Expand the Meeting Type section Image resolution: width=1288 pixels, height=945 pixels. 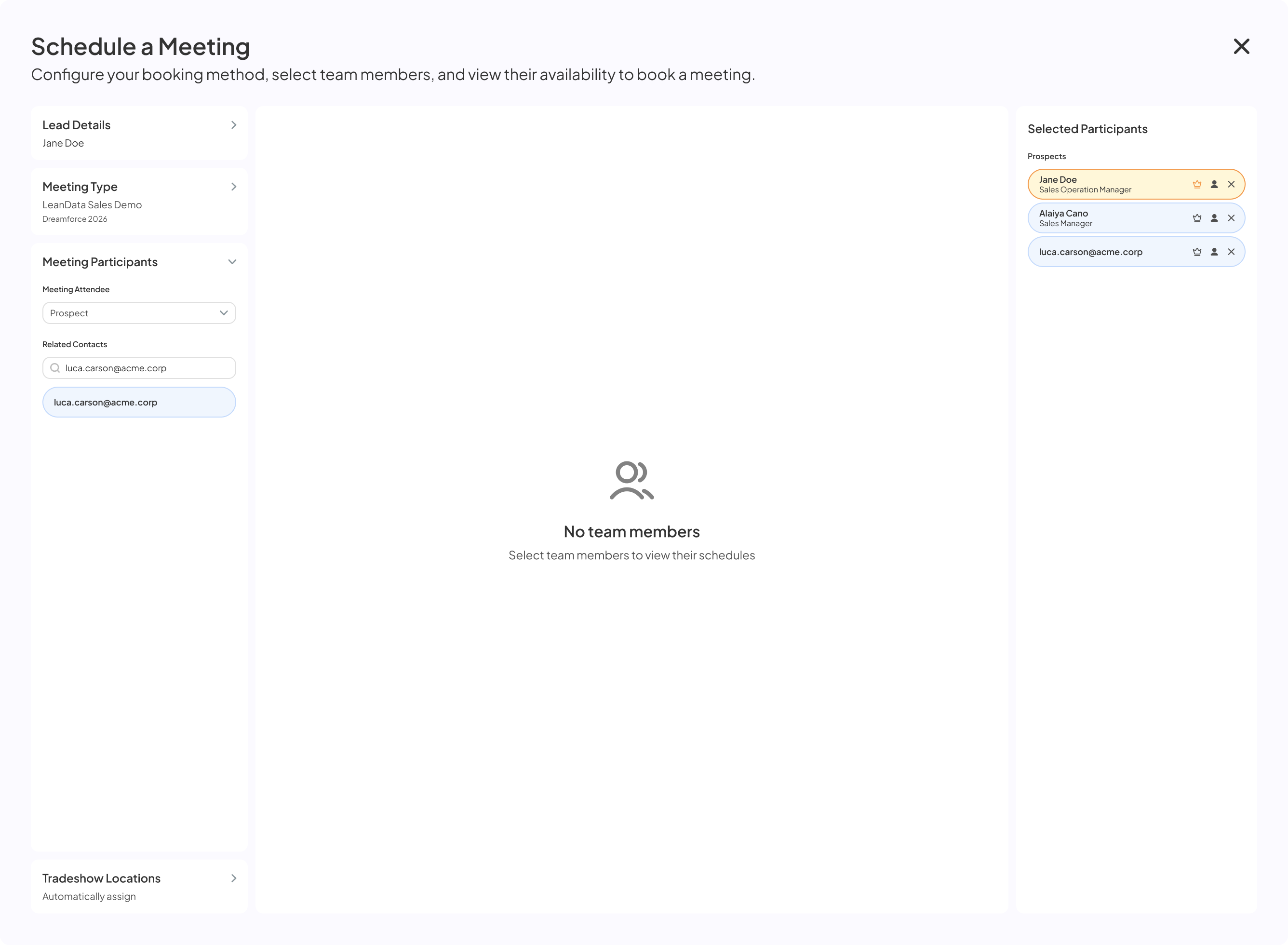coord(233,187)
